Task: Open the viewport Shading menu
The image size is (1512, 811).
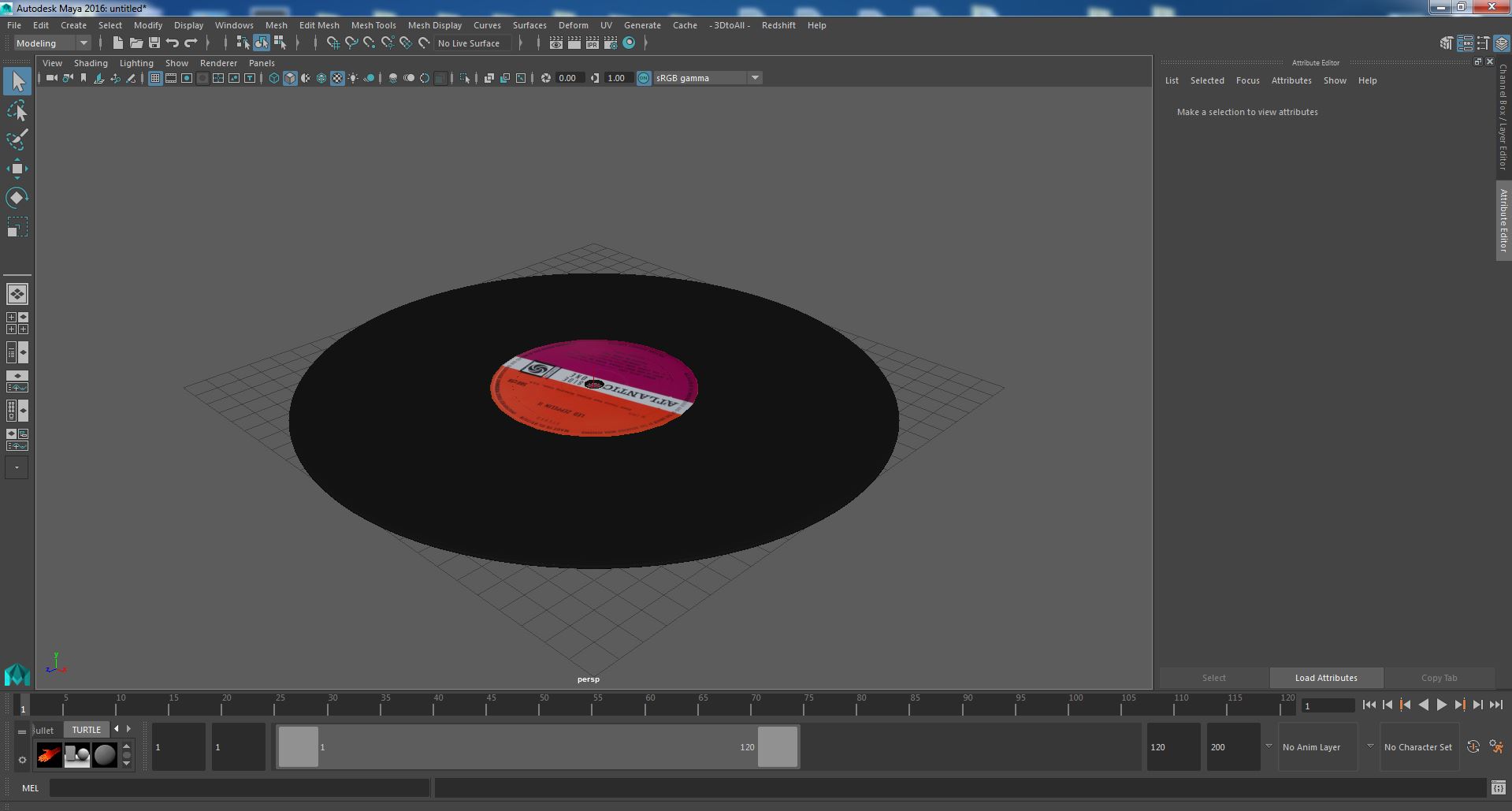Action: (91, 63)
